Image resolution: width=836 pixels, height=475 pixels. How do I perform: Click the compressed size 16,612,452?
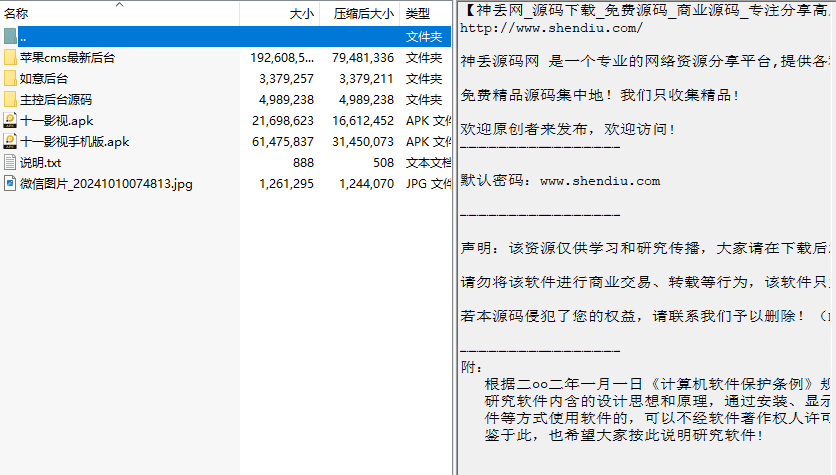point(363,121)
